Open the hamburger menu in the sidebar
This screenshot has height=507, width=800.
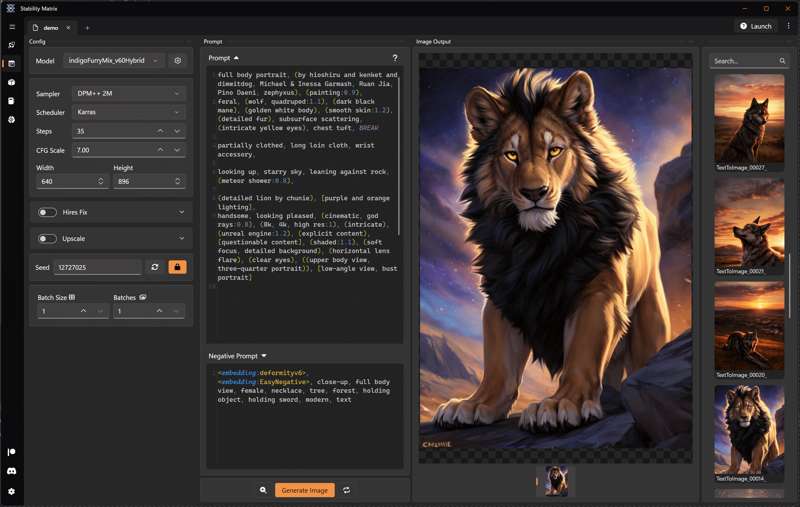pyautogui.click(x=12, y=27)
